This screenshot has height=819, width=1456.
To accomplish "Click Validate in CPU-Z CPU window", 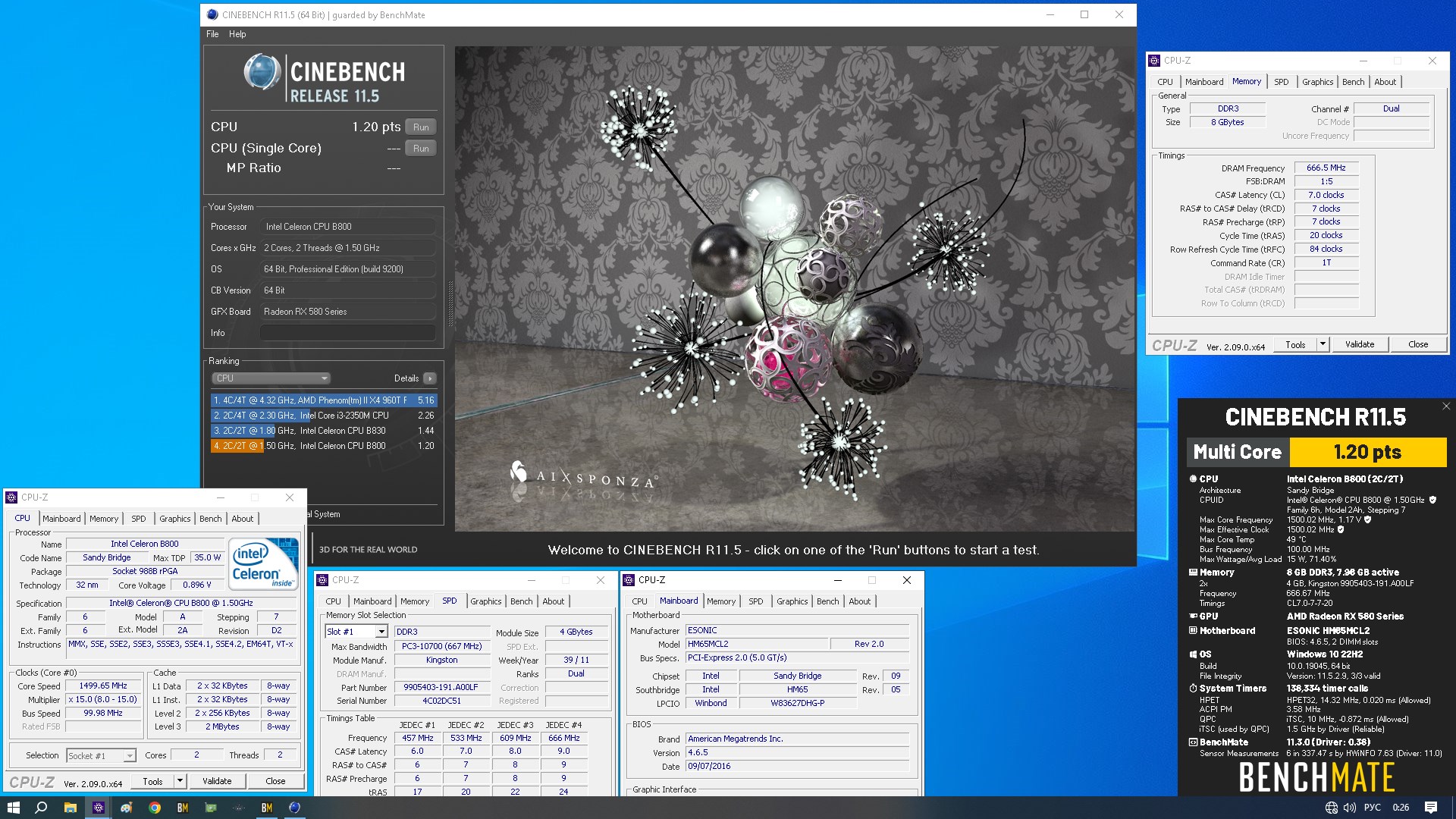I will click(x=217, y=781).
